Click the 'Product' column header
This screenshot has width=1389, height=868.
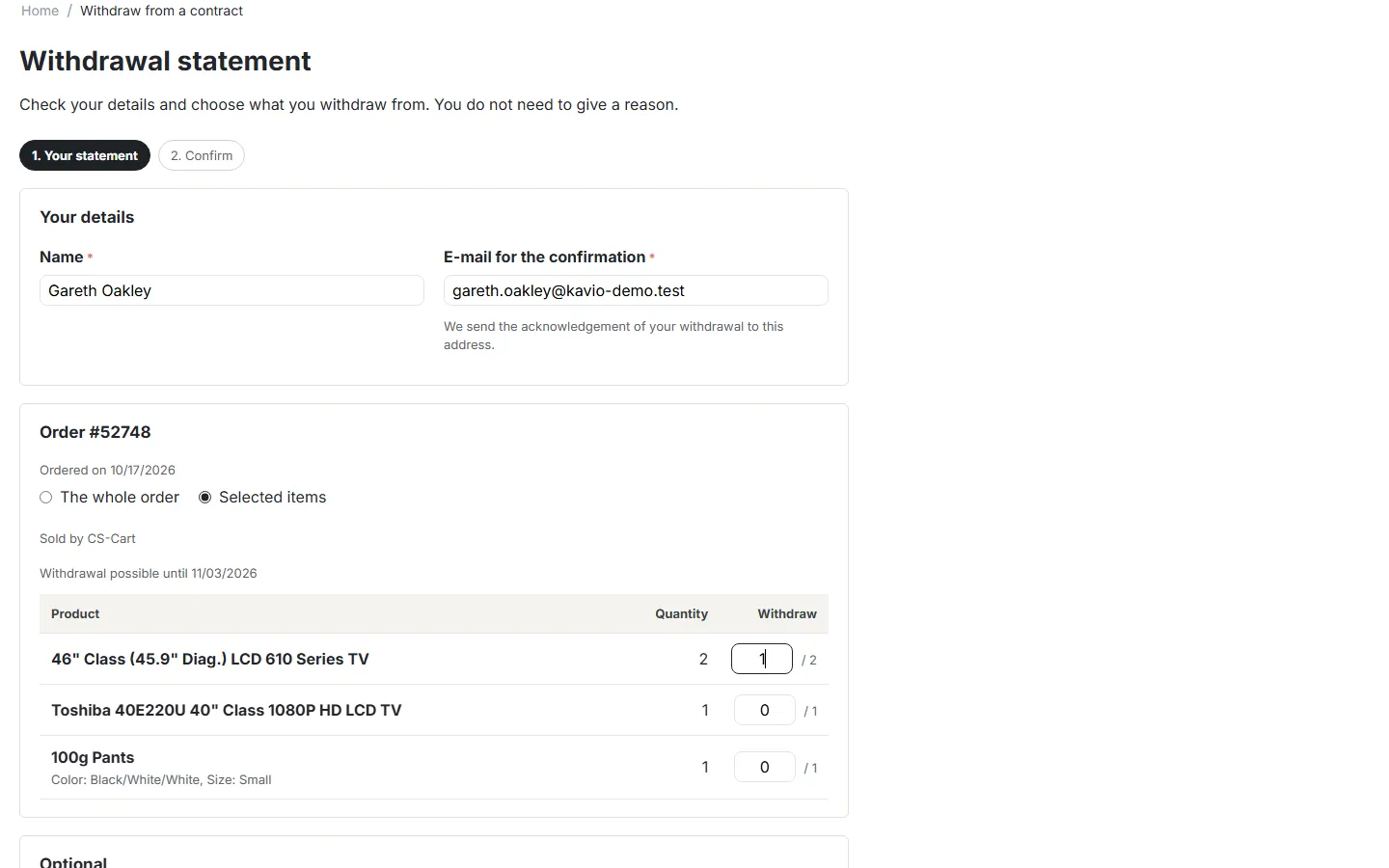tap(75, 613)
